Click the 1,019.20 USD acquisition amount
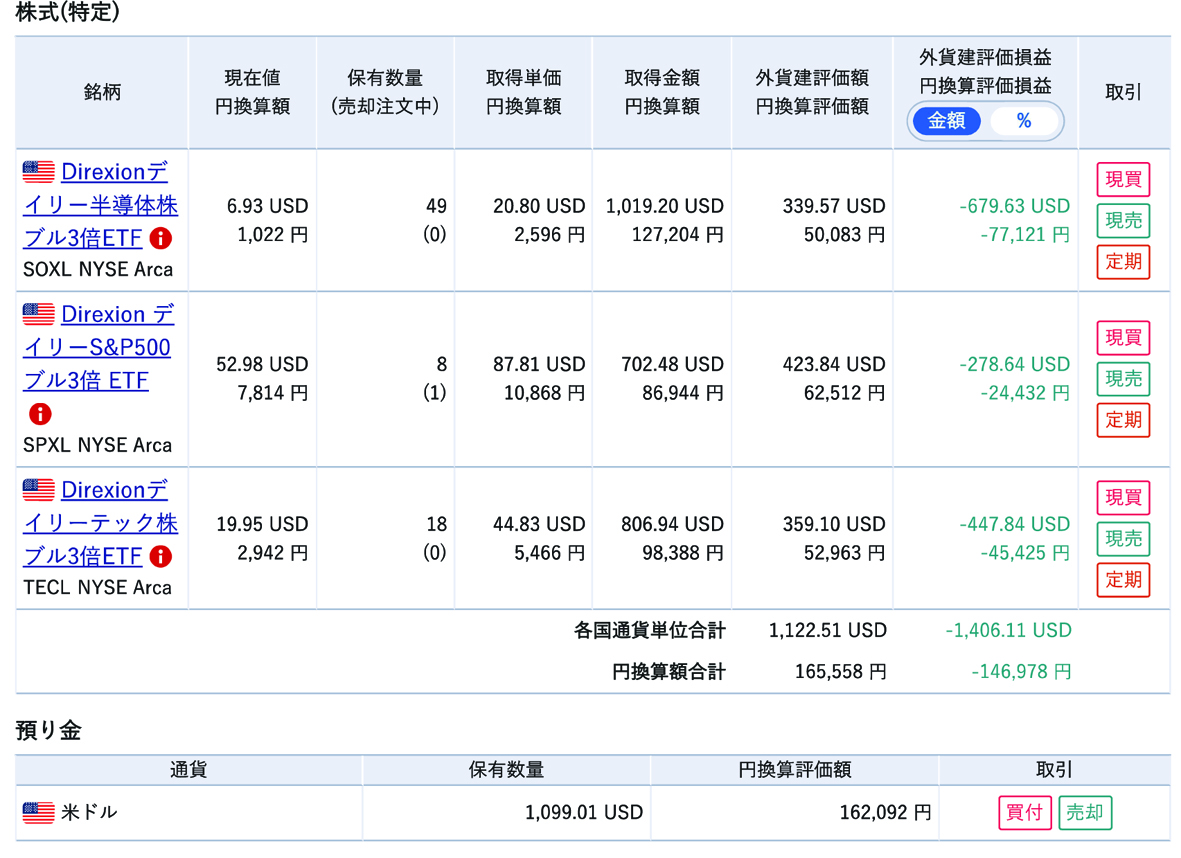1181x858 pixels. [664, 206]
